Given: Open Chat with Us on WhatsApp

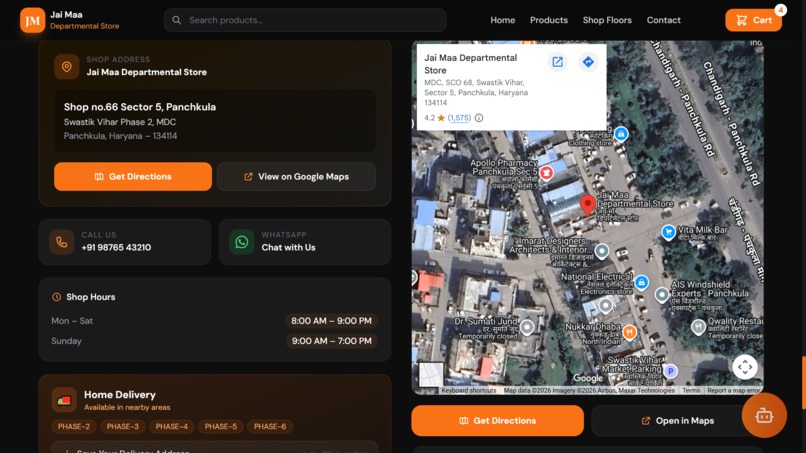Looking at the screenshot, I should tap(288, 247).
